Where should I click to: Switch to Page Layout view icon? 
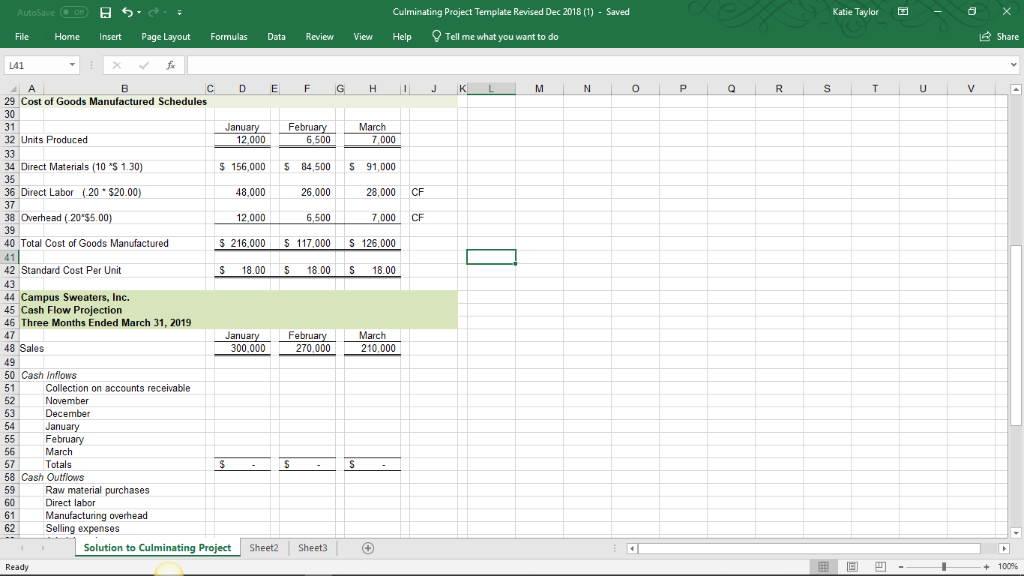tap(852, 567)
